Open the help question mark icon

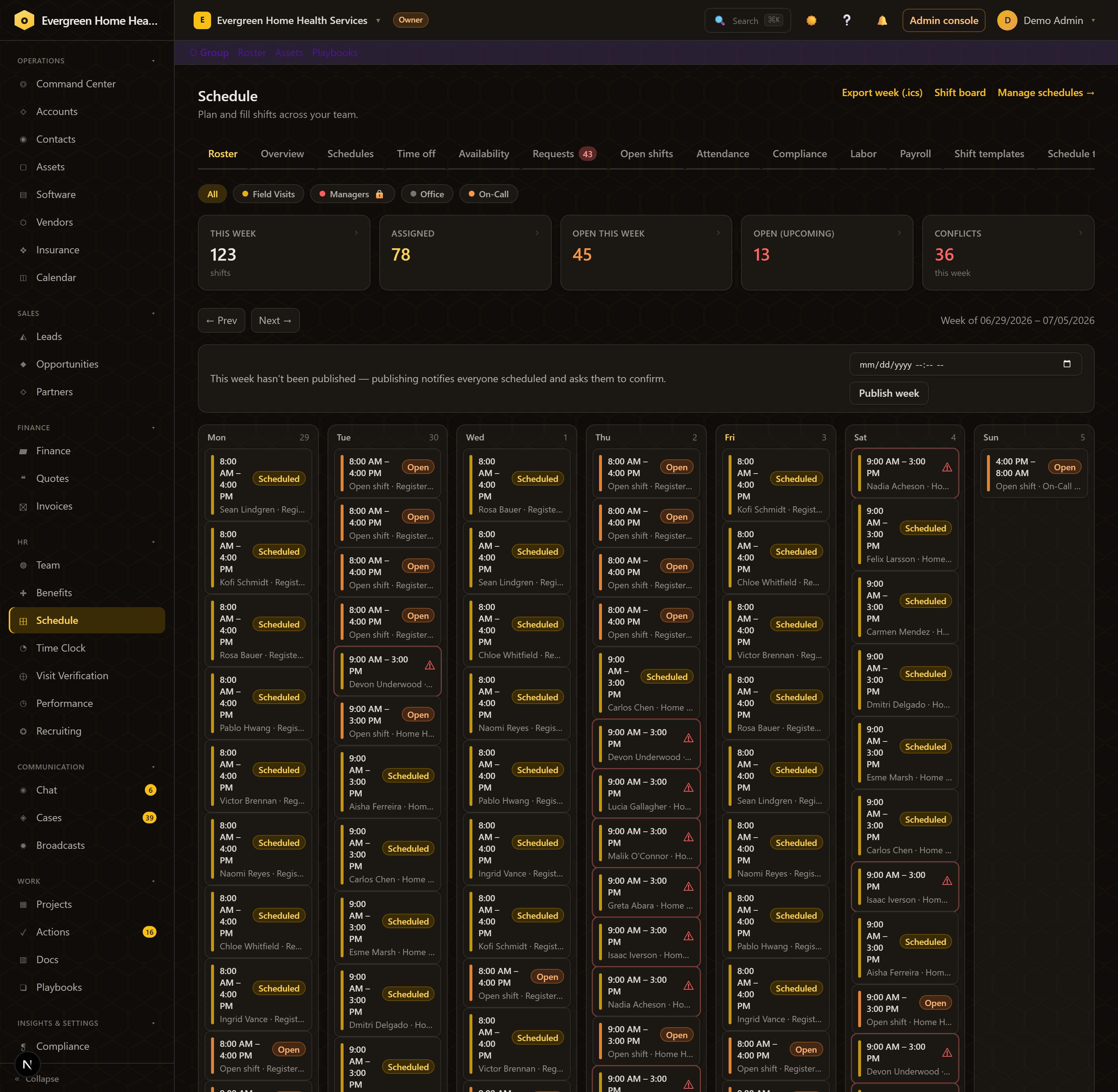(x=846, y=21)
